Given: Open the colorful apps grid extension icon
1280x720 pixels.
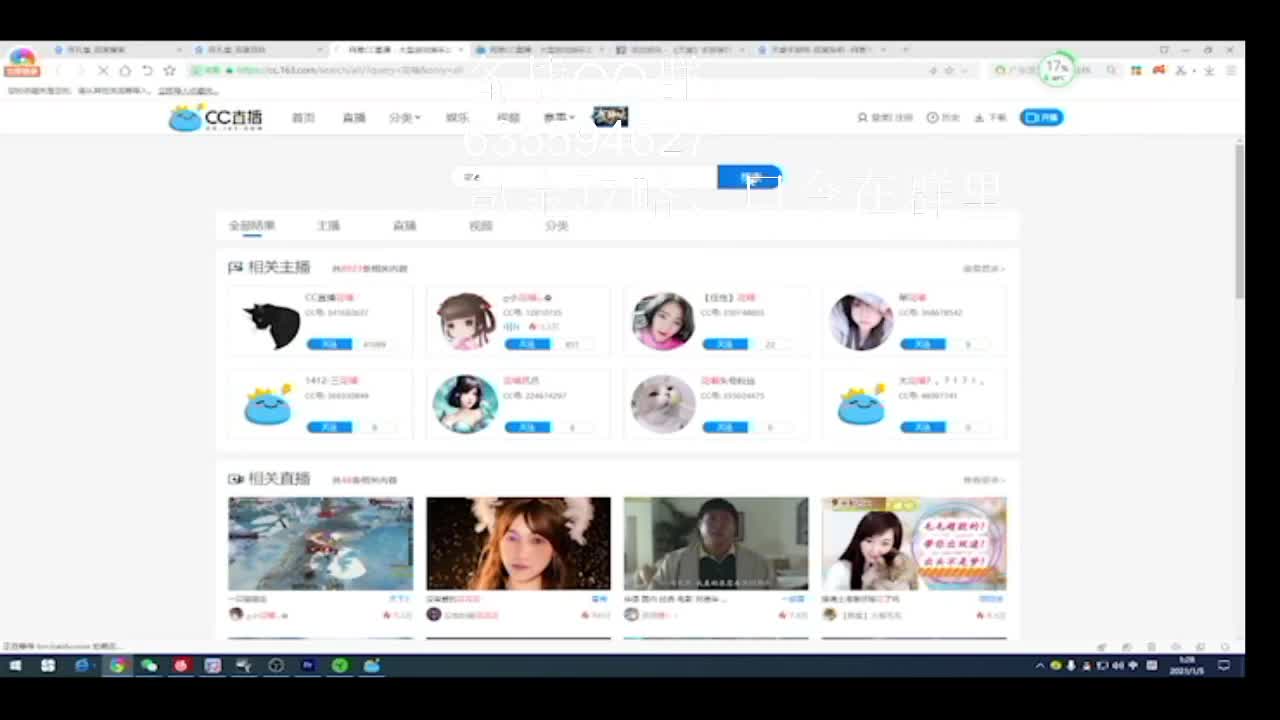Looking at the screenshot, I should pyautogui.click(x=1136, y=71).
